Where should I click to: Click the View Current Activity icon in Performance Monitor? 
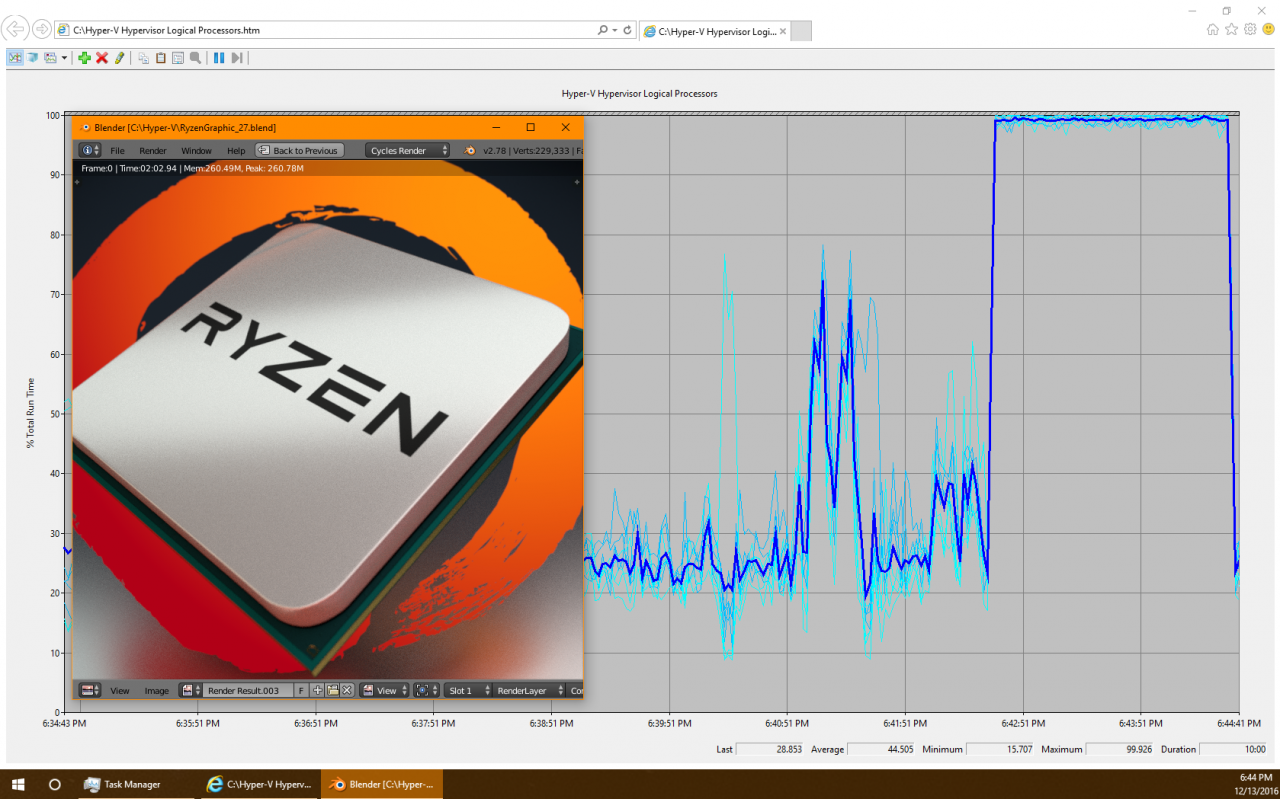click(15, 58)
